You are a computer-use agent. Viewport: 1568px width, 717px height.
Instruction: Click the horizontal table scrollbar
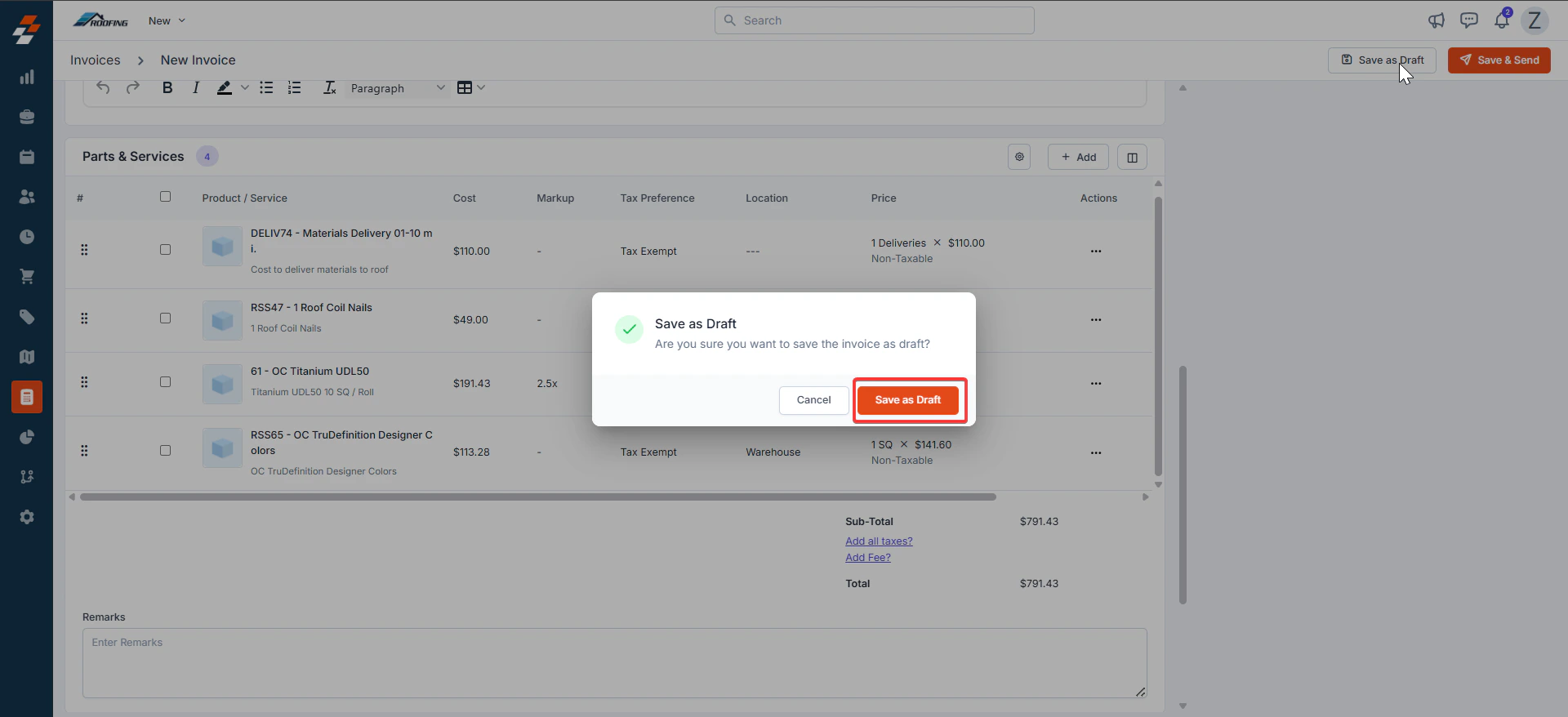[x=538, y=497]
